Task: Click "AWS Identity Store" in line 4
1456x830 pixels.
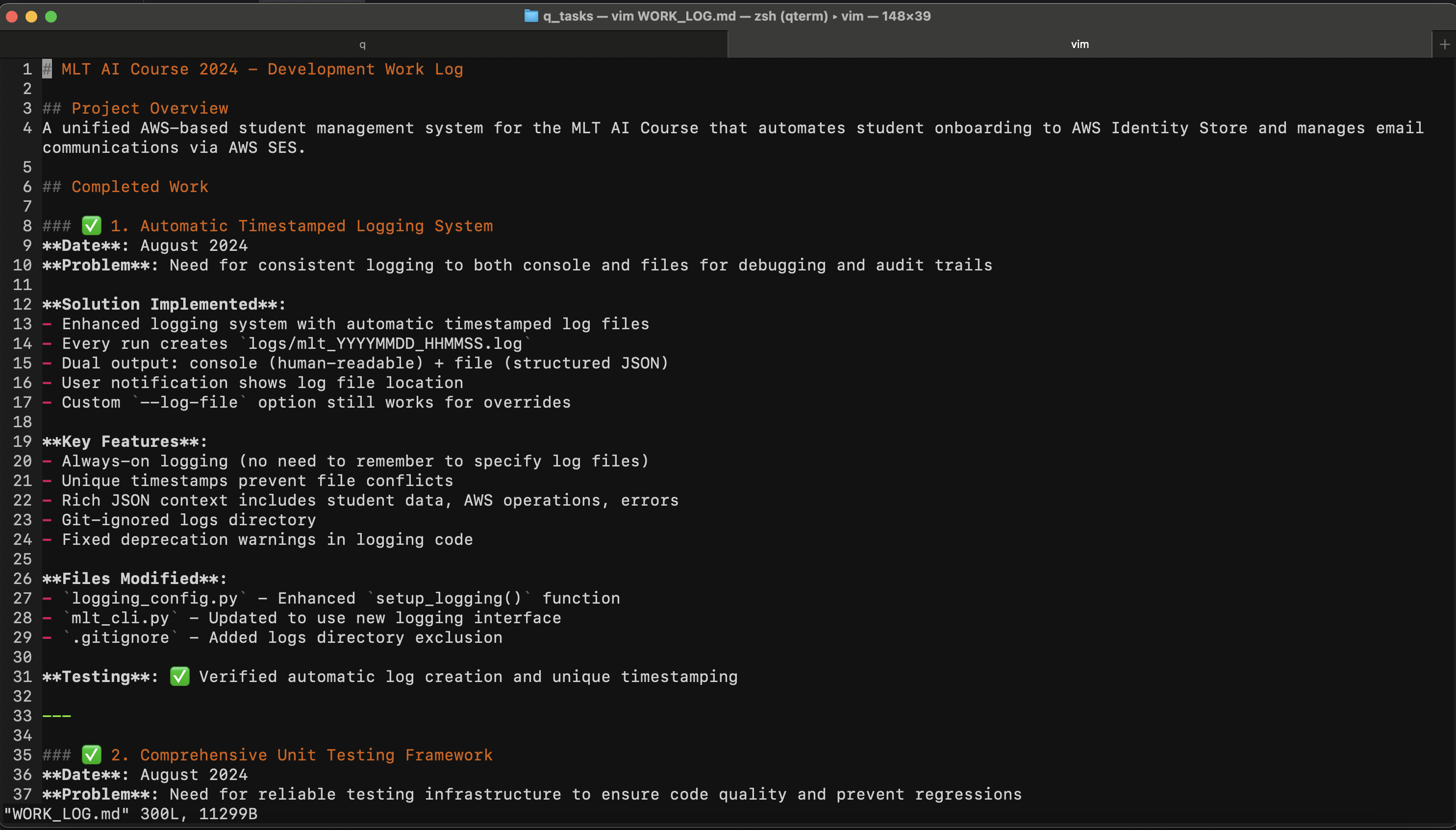Action: pos(1159,128)
